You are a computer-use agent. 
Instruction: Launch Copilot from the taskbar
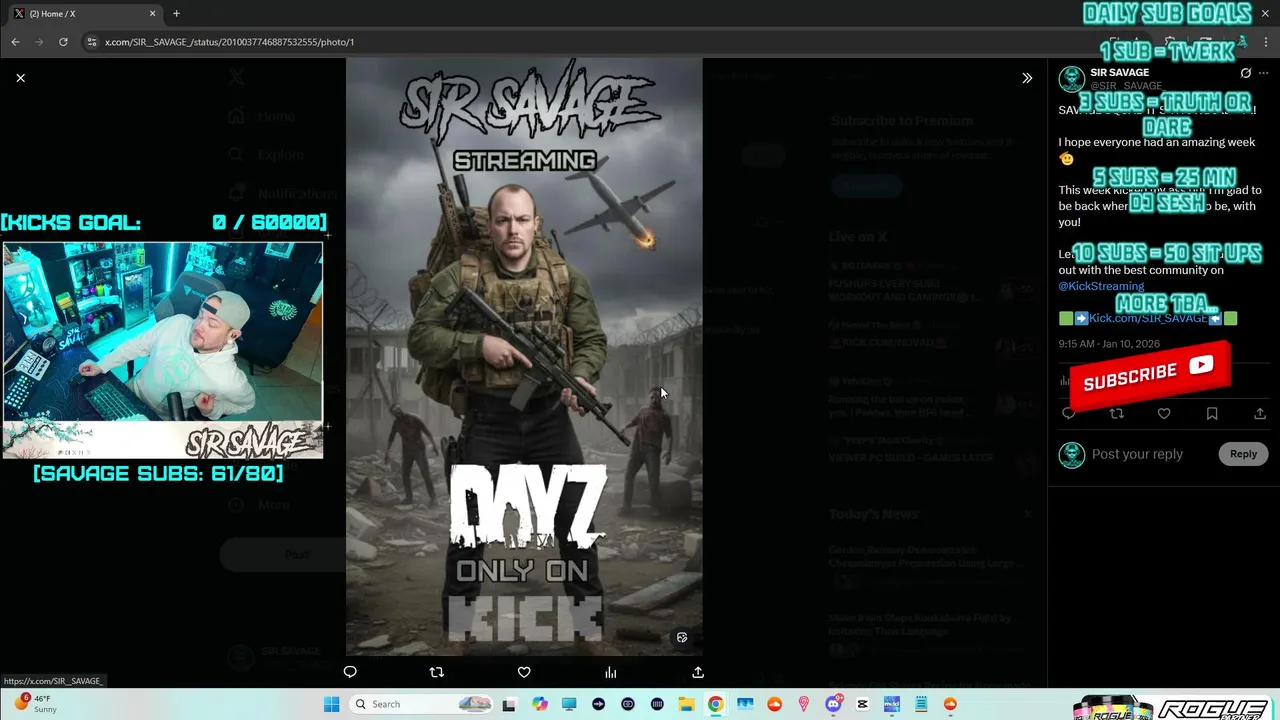[x=540, y=704]
